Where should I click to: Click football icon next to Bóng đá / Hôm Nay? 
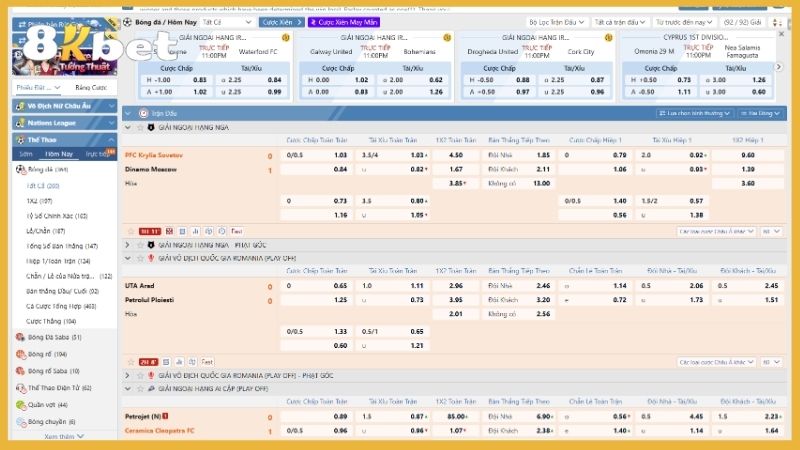(128, 22)
